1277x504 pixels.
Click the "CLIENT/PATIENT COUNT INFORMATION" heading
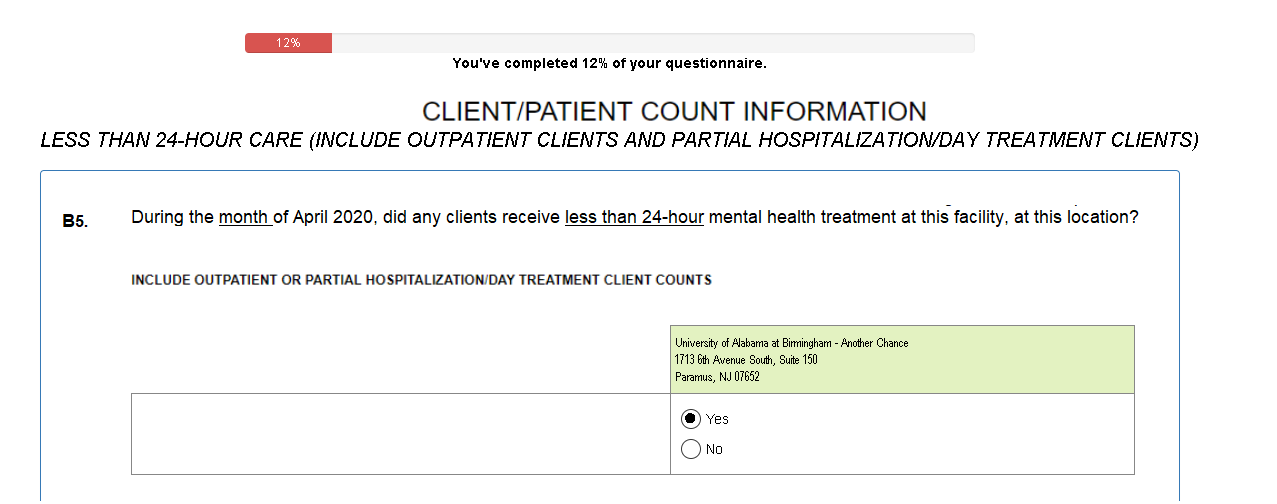point(673,111)
